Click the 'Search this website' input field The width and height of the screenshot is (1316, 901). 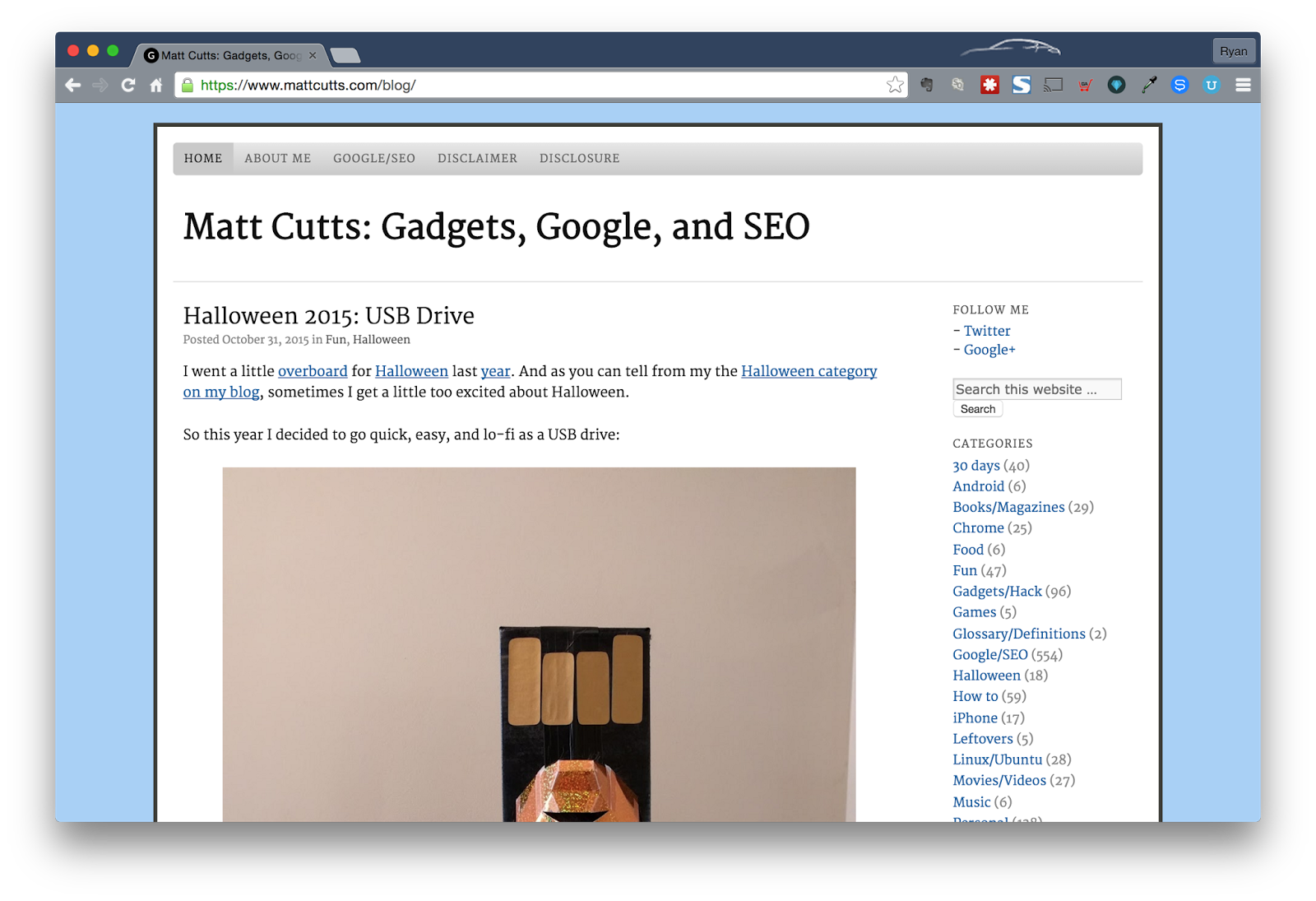tap(1037, 389)
